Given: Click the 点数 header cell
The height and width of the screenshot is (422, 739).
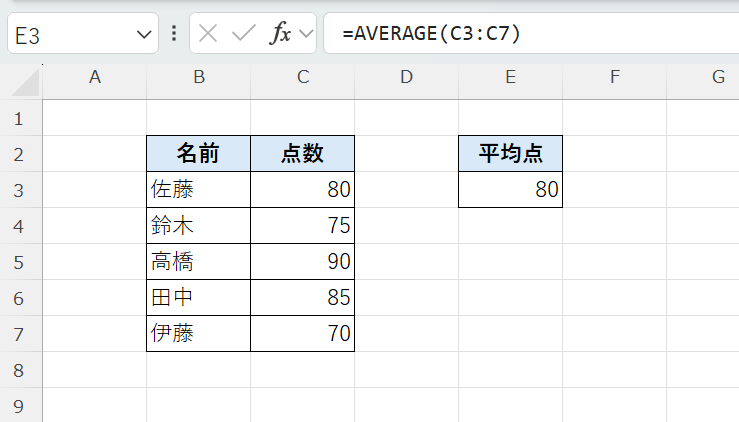Looking at the screenshot, I should point(302,154).
